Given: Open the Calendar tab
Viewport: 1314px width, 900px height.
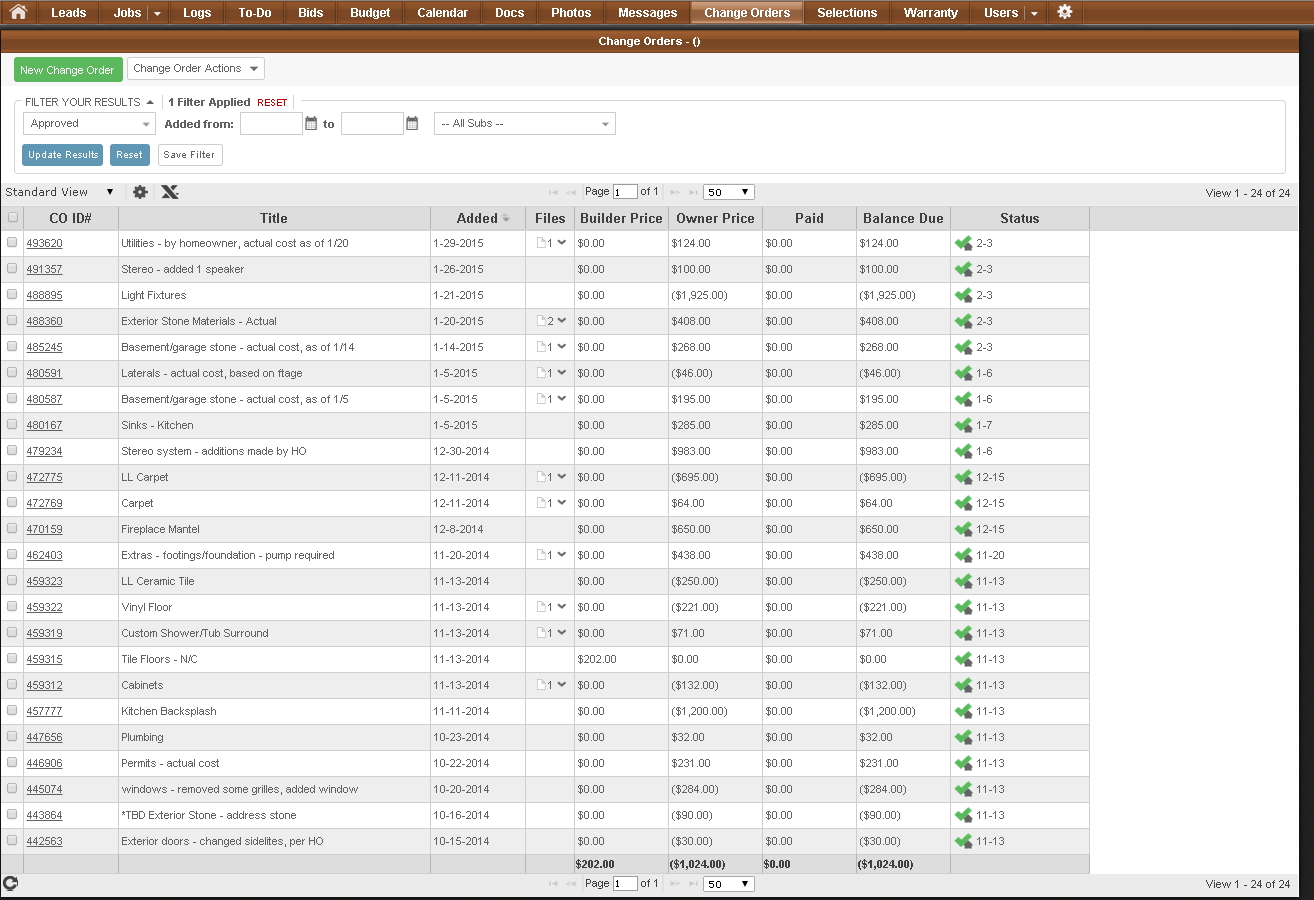Looking at the screenshot, I should pyautogui.click(x=442, y=13).
